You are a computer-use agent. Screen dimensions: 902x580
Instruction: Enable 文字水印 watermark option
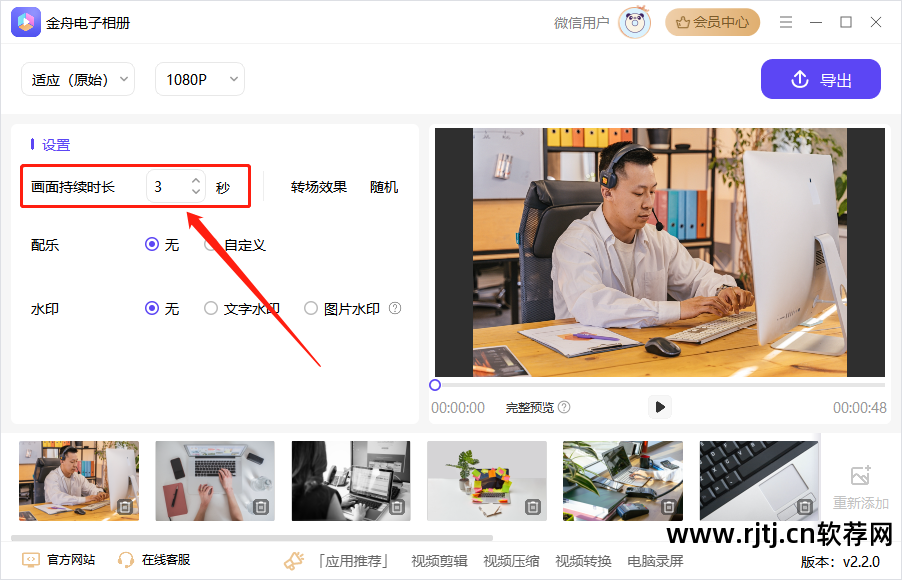(210, 308)
